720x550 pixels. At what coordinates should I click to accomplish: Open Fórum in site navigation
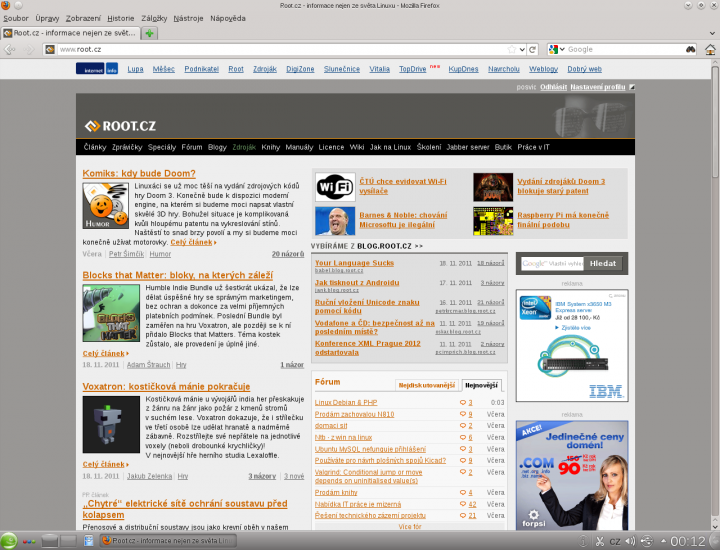191,147
